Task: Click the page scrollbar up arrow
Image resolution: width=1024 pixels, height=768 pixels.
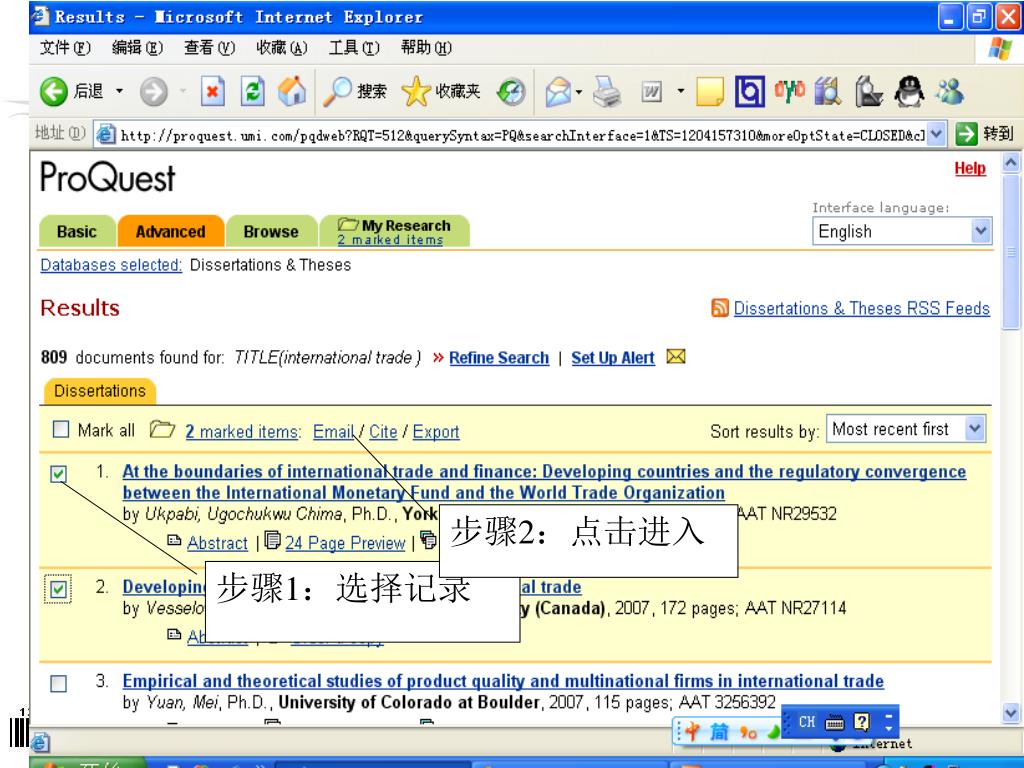Action: (1010, 162)
